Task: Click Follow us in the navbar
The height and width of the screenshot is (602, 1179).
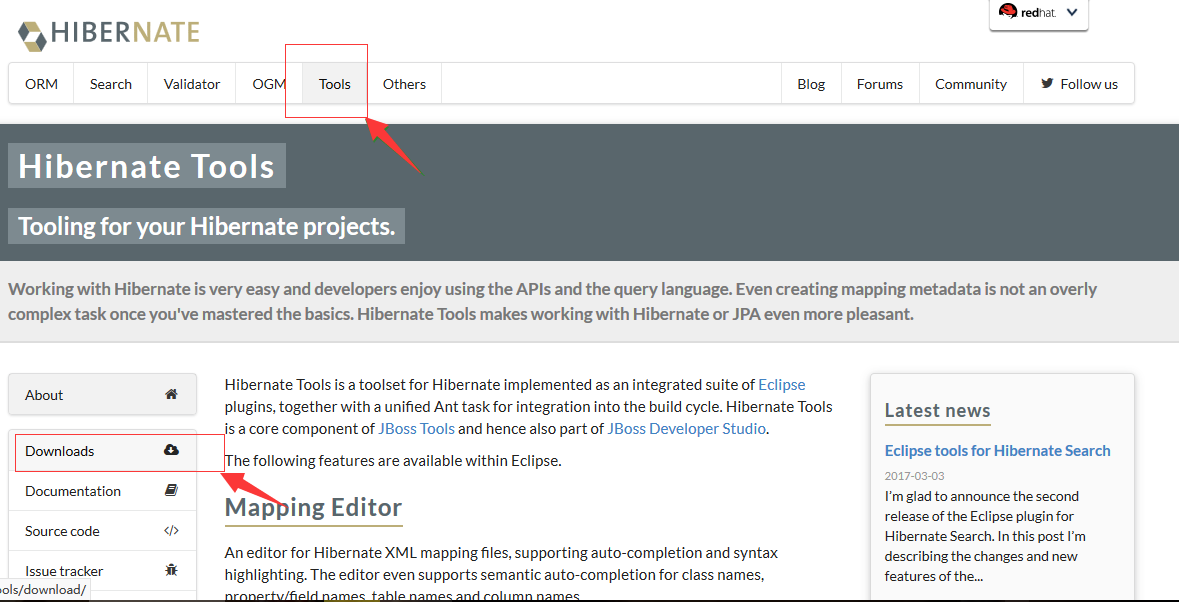Action: click(x=1079, y=83)
